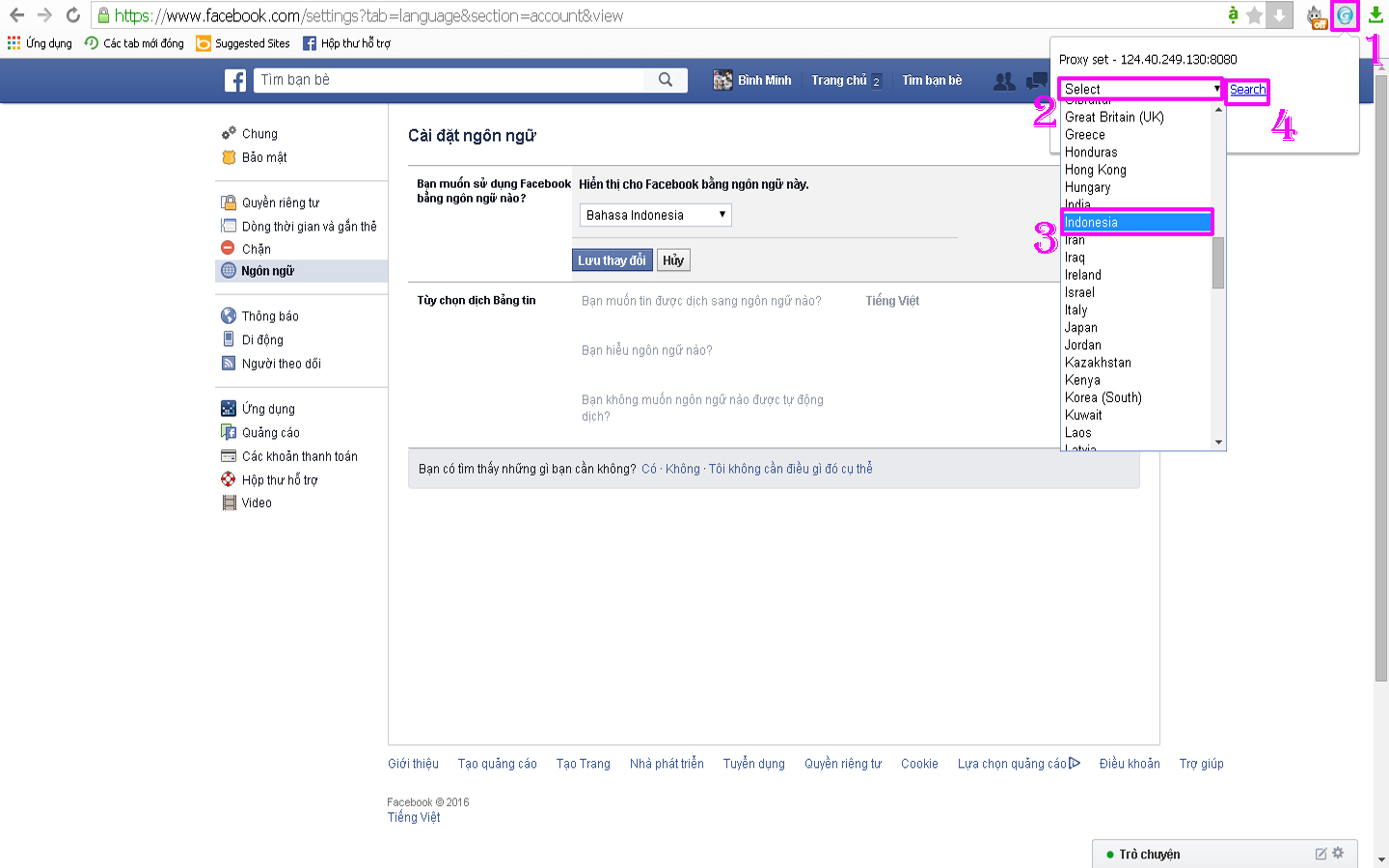Click the Search link in proxy popup
Screen dimensions: 1389x868
pos(1247,89)
